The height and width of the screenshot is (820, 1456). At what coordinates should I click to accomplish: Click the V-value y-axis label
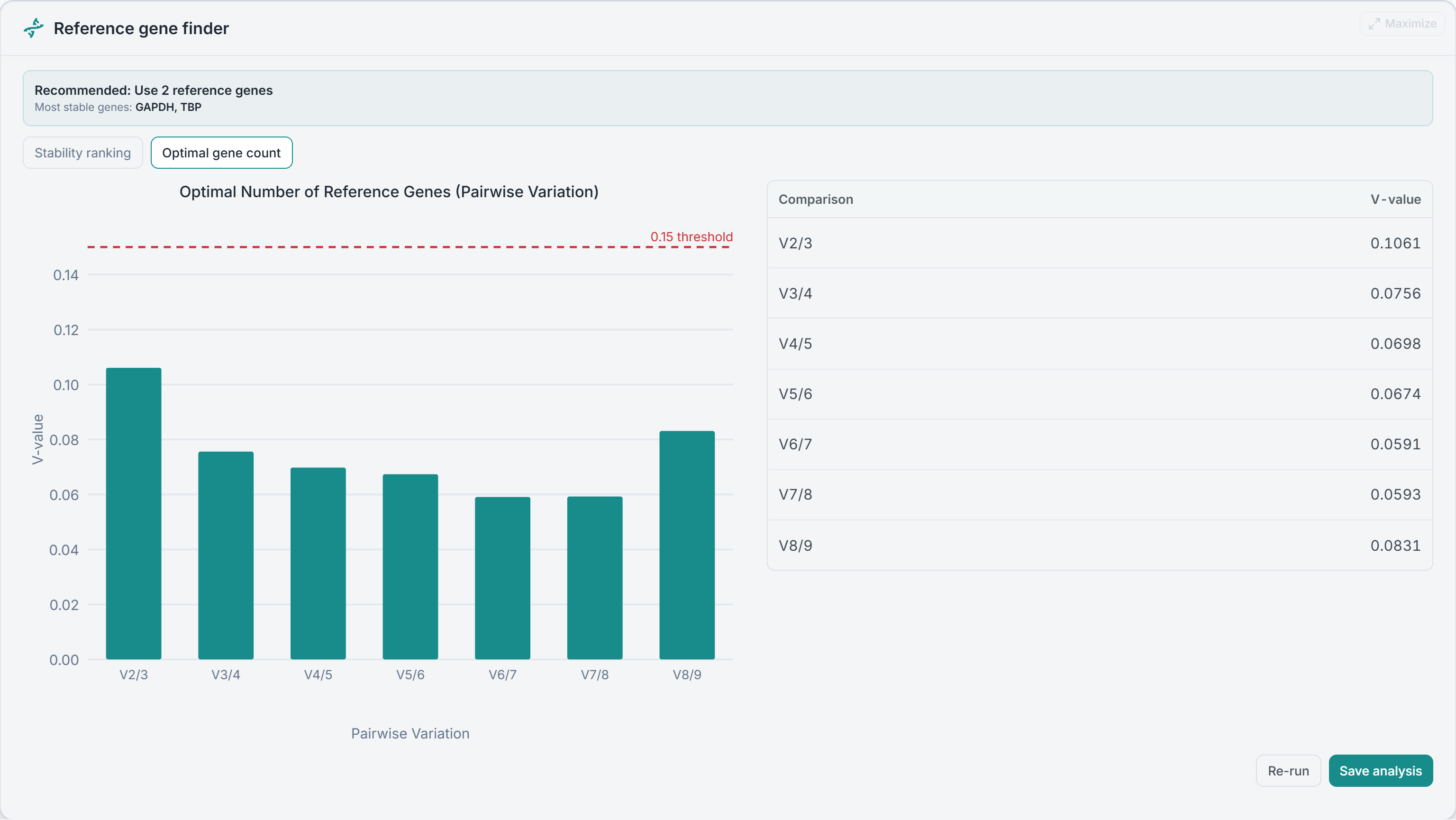(x=37, y=440)
